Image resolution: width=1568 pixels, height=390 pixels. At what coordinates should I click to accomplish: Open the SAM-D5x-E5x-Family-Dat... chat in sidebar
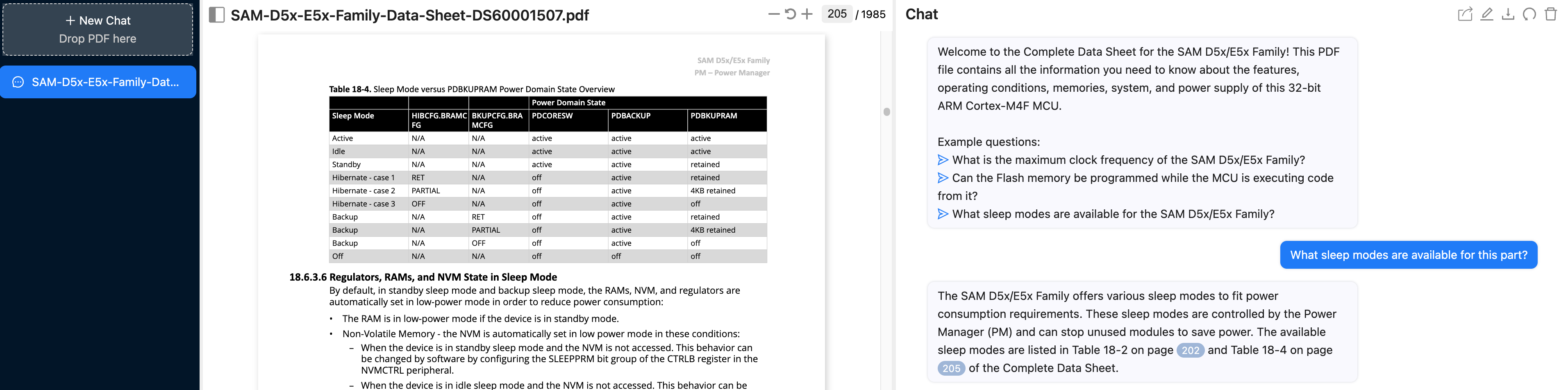coord(105,82)
